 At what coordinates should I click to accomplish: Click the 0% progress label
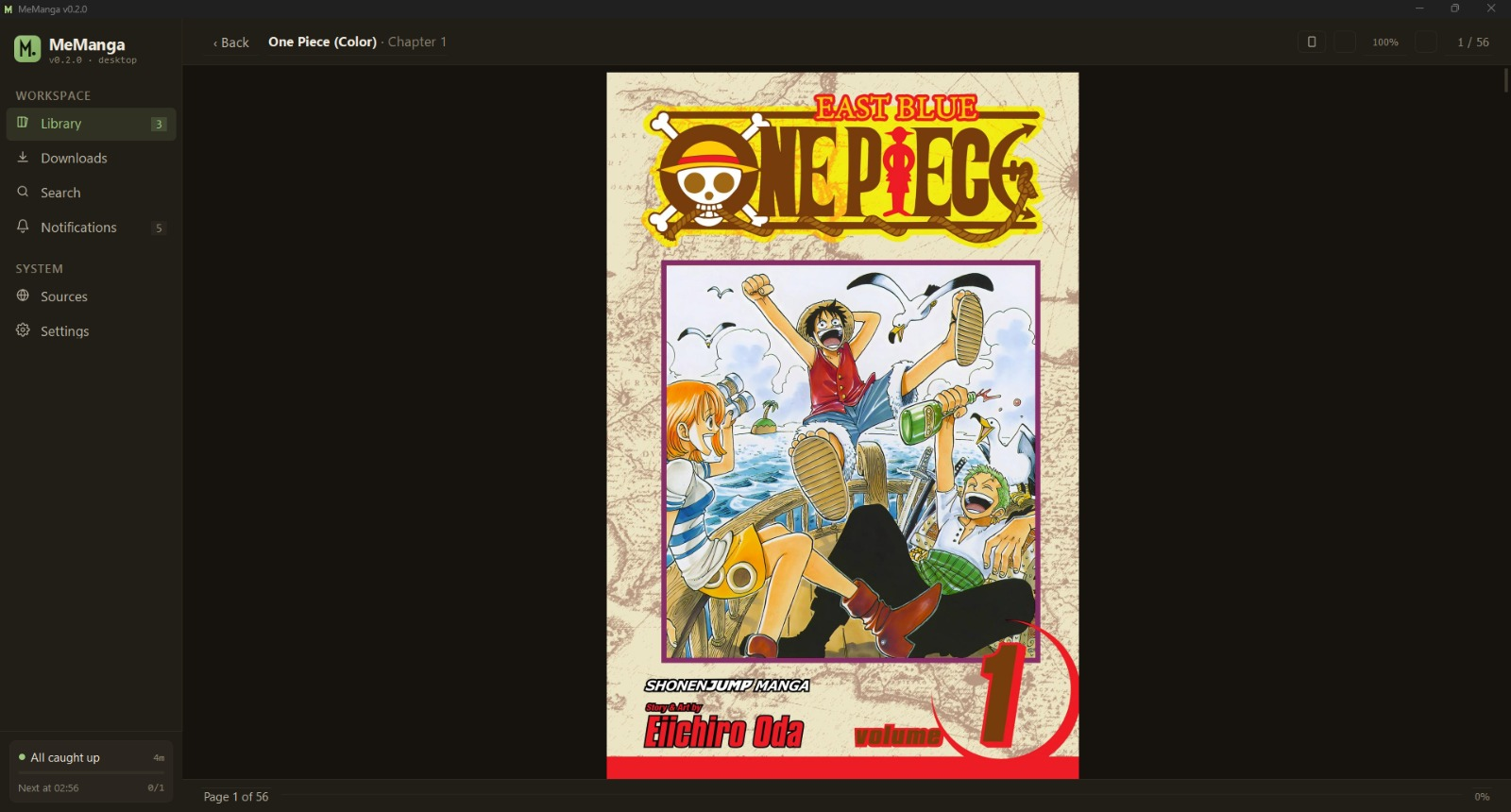(x=1483, y=797)
